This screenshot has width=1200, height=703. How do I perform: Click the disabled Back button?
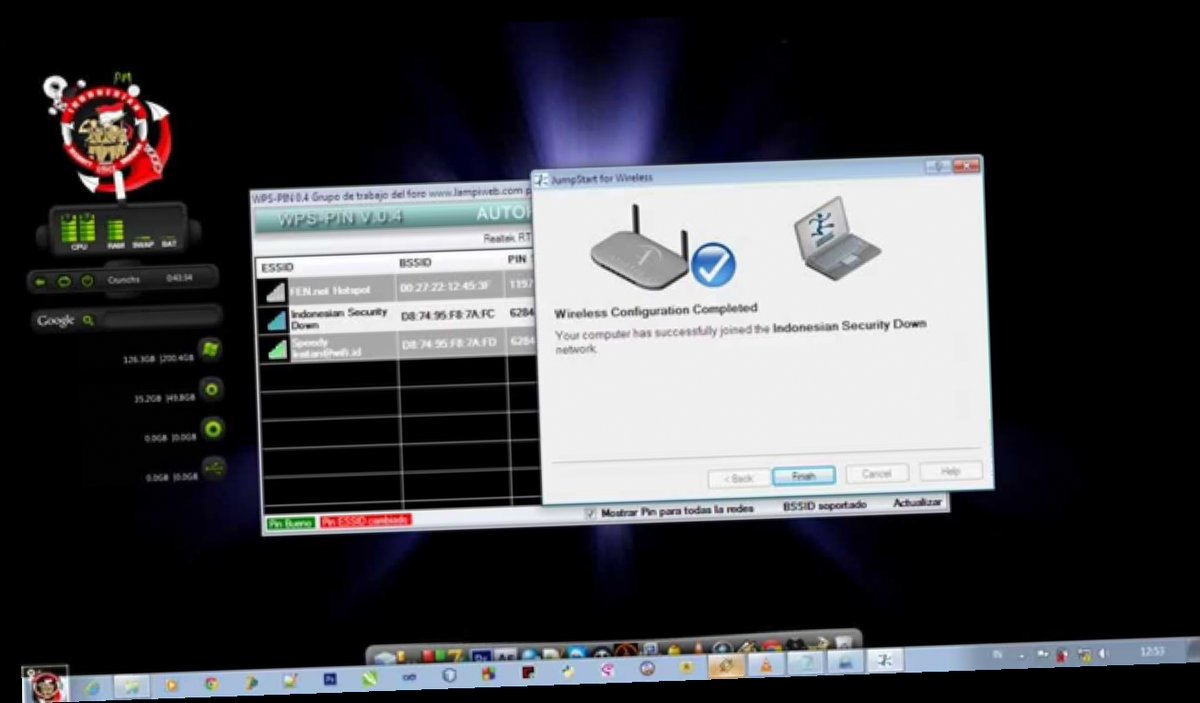[x=738, y=479]
